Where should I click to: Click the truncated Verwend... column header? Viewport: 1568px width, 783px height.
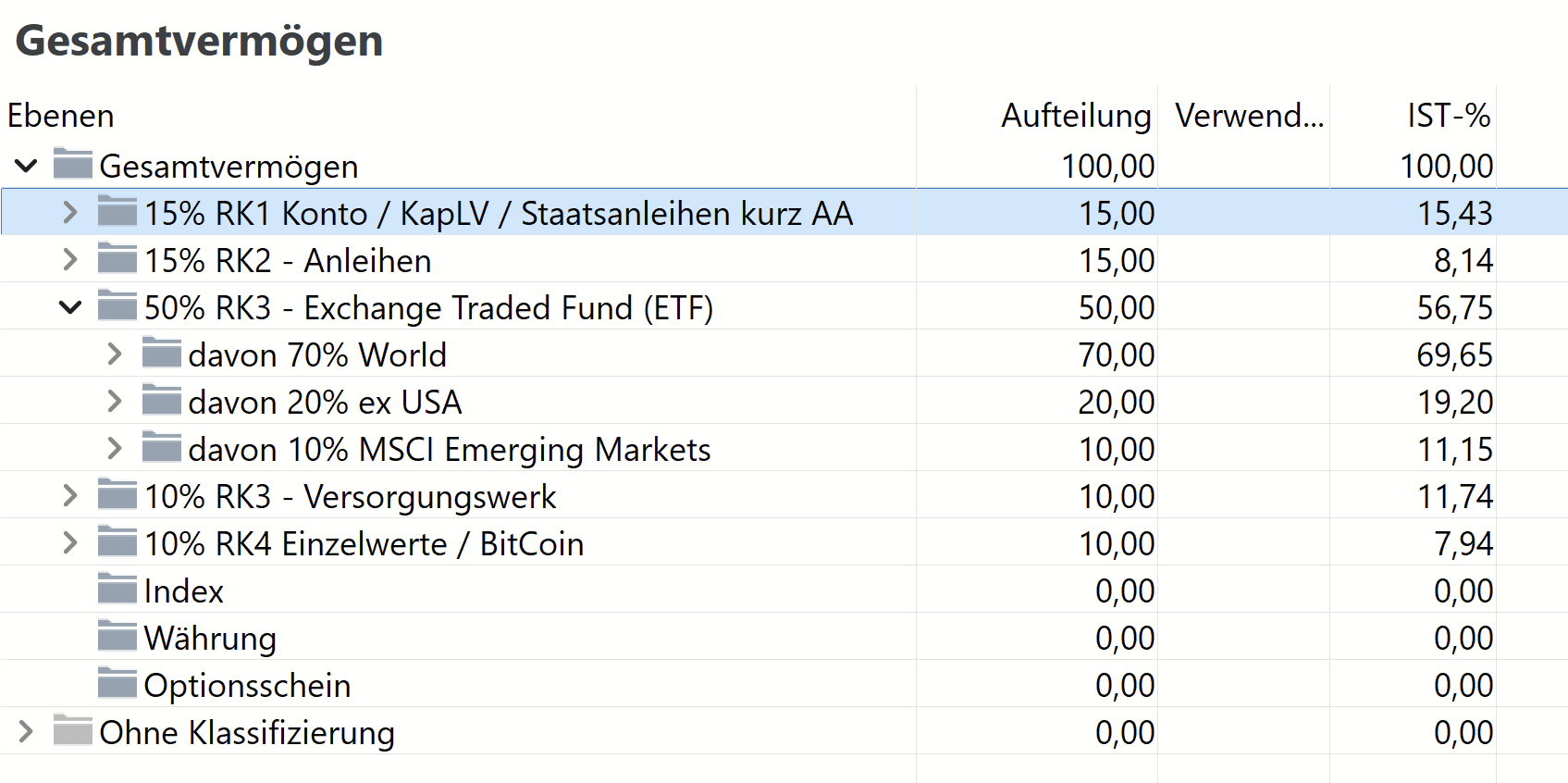tap(1249, 116)
